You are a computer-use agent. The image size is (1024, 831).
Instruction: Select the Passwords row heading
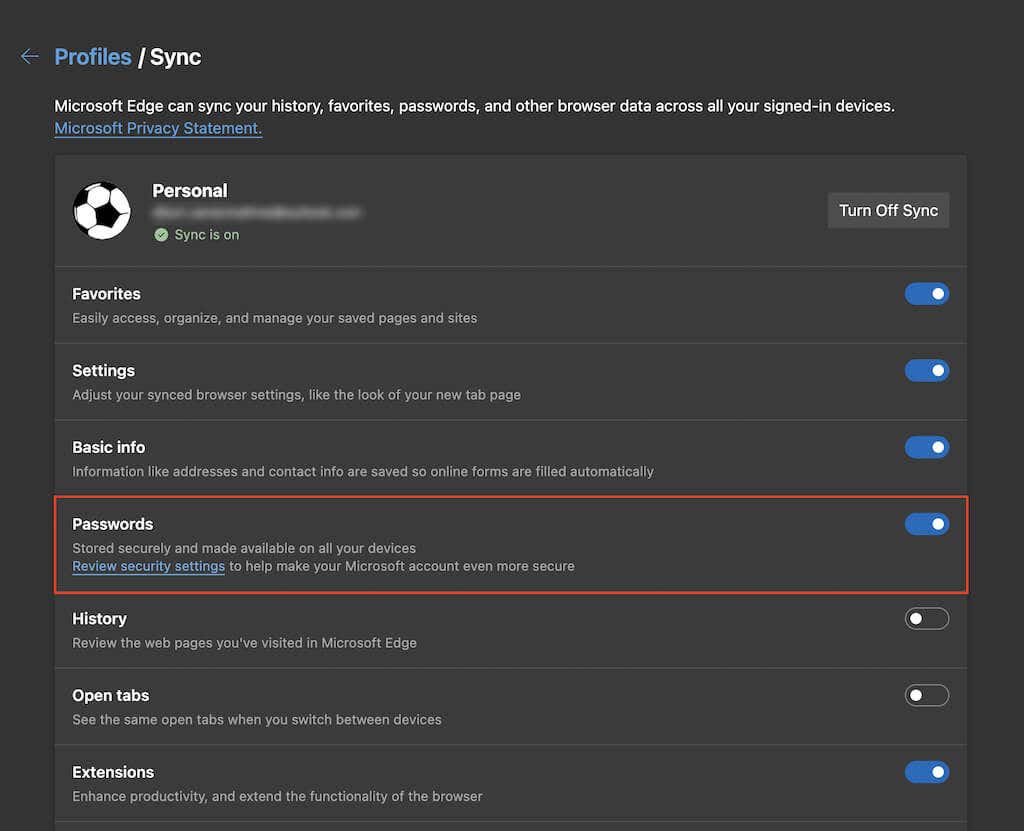(x=113, y=524)
